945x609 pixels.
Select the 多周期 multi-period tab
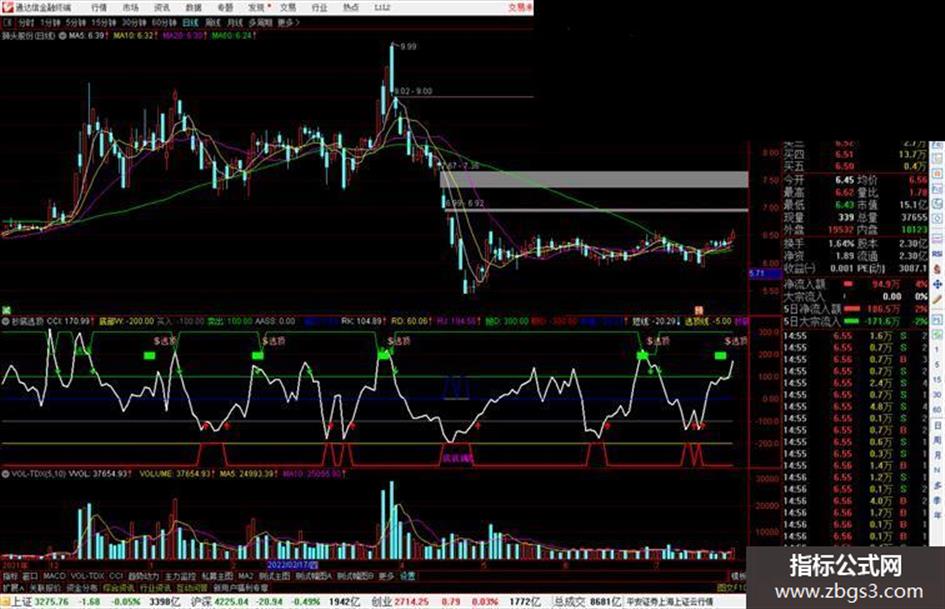point(260,22)
